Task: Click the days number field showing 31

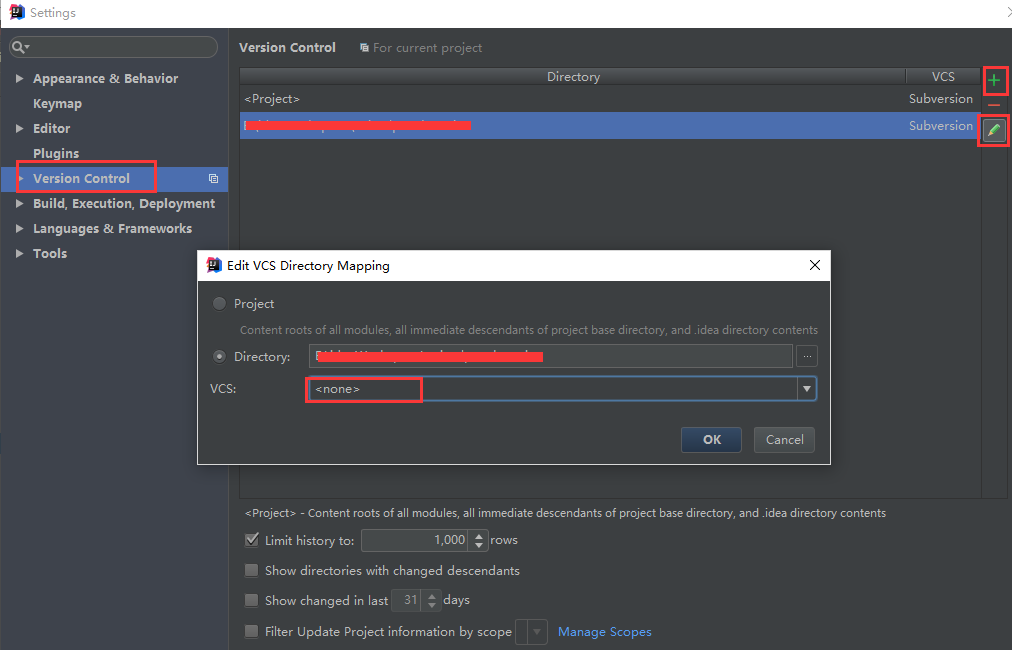Action: (407, 600)
